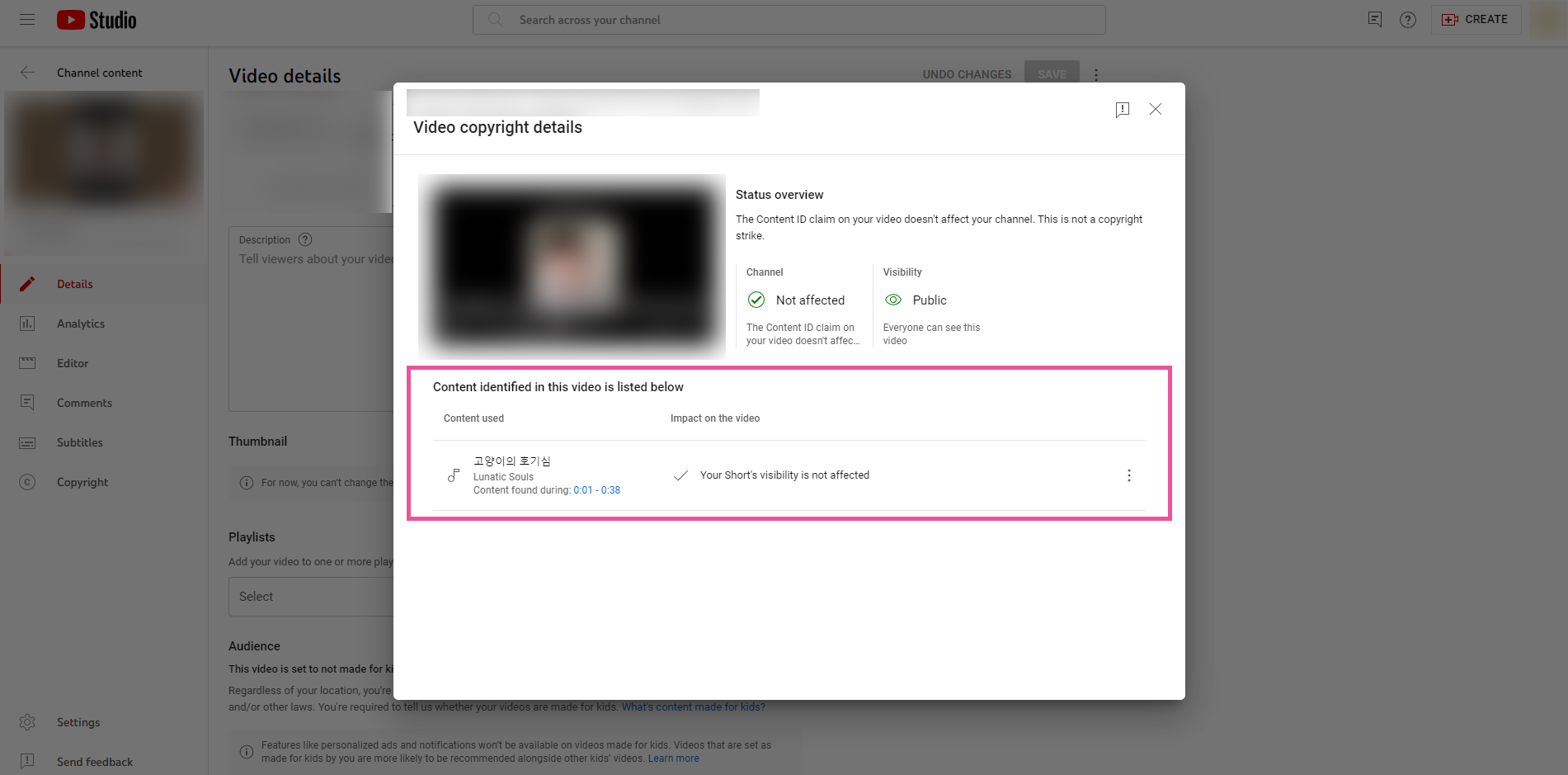Open the help question mark icon
1568x775 pixels.
pyautogui.click(x=1408, y=20)
